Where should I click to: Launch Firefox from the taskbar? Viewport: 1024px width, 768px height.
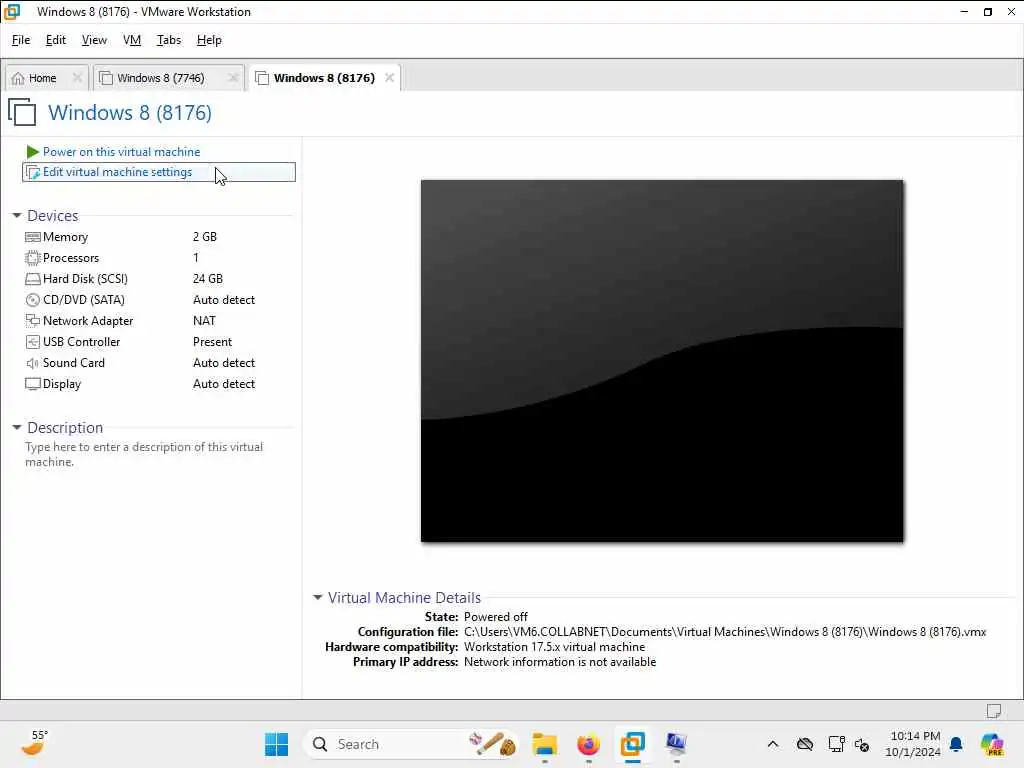point(588,744)
